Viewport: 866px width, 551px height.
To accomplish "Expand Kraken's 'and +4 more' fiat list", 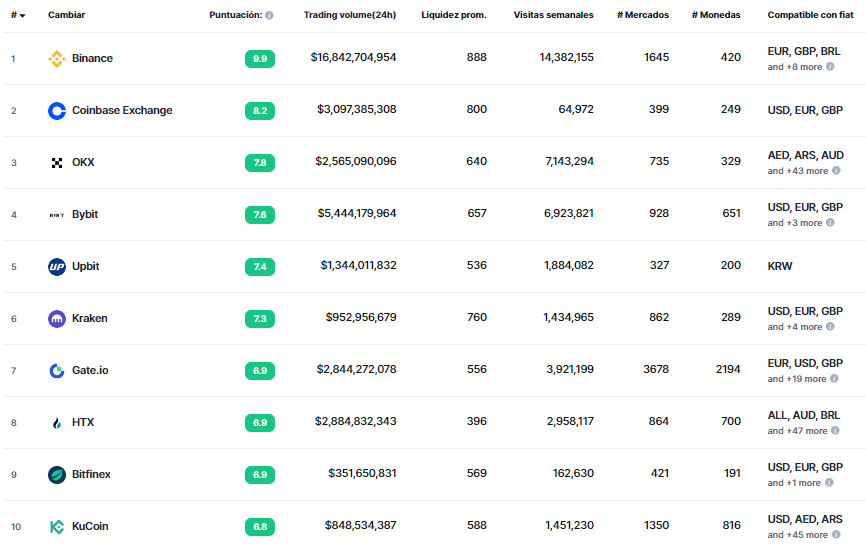I will (x=795, y=327).
